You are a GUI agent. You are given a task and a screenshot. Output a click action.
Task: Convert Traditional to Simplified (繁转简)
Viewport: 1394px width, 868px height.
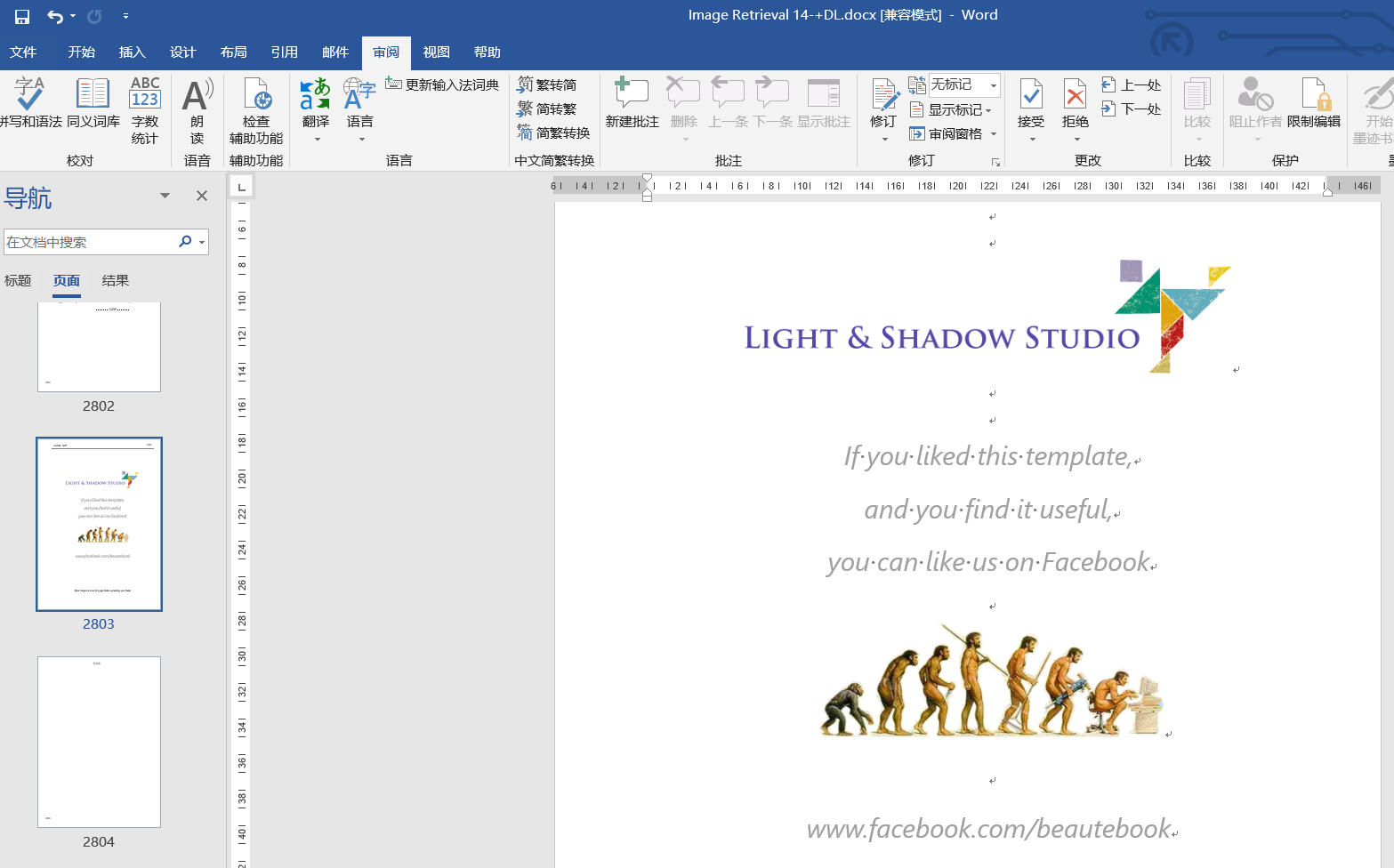547,84
